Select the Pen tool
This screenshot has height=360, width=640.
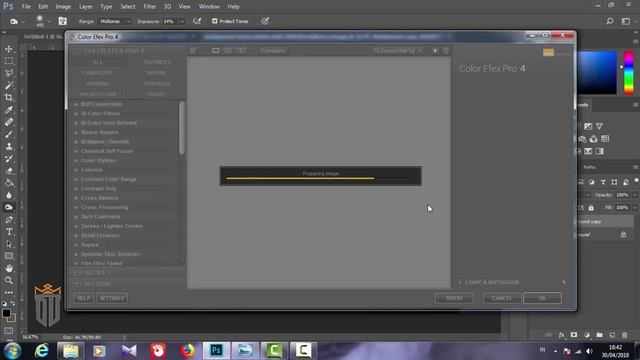click(x=9, y=220)
